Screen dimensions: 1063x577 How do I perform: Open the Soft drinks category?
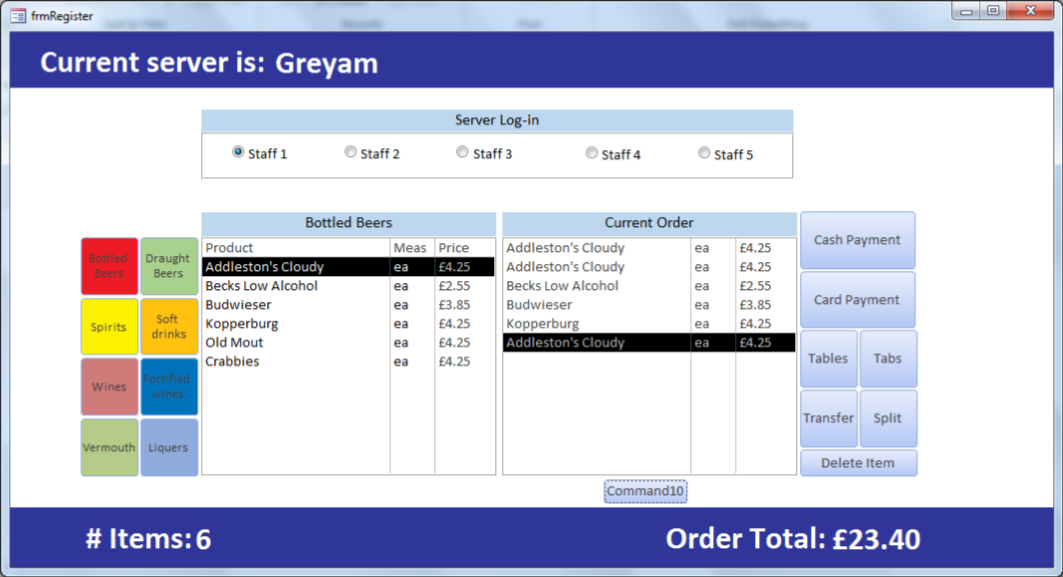[169, 327]
